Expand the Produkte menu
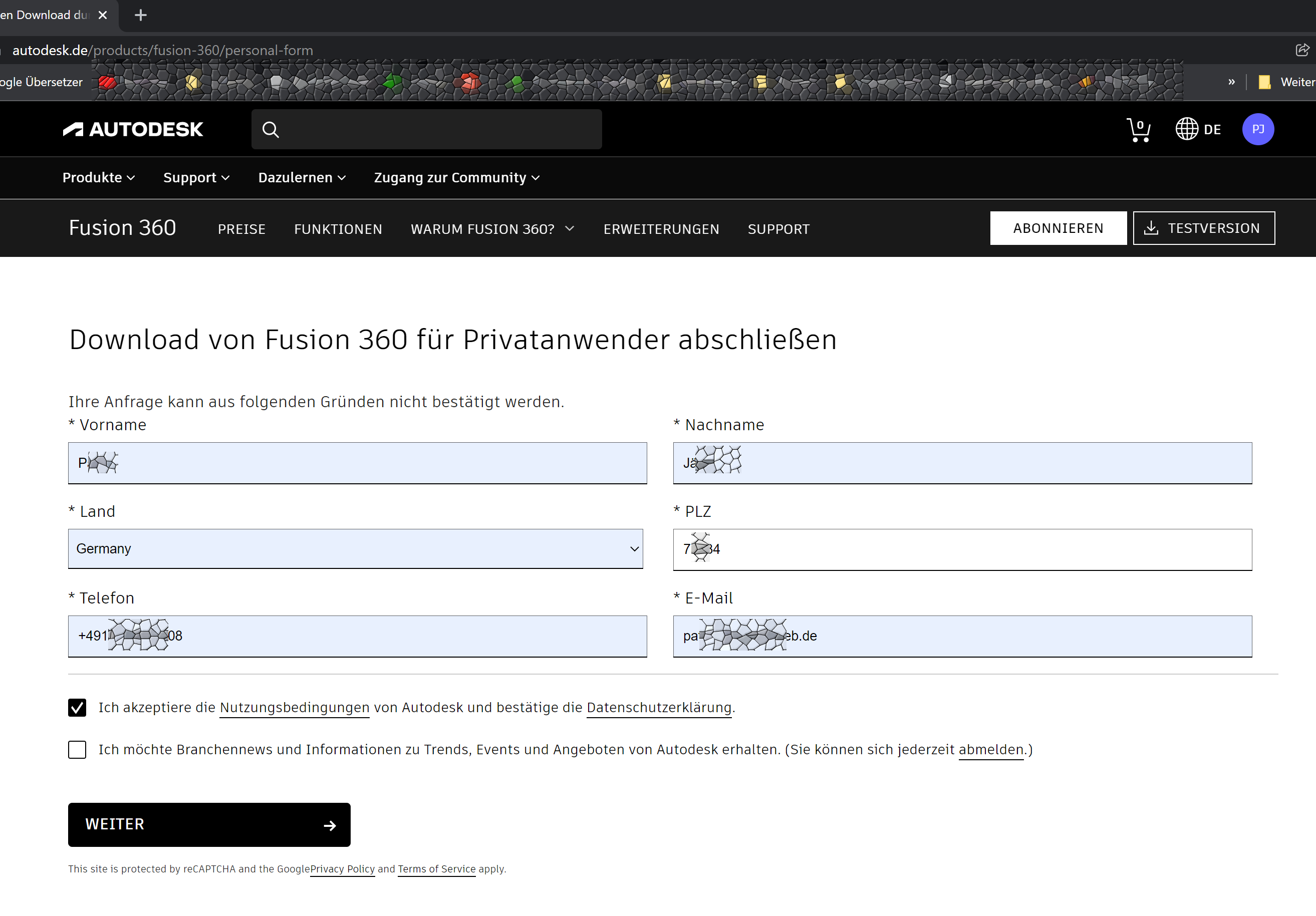The image size is (1316, 916). [99, 178]
